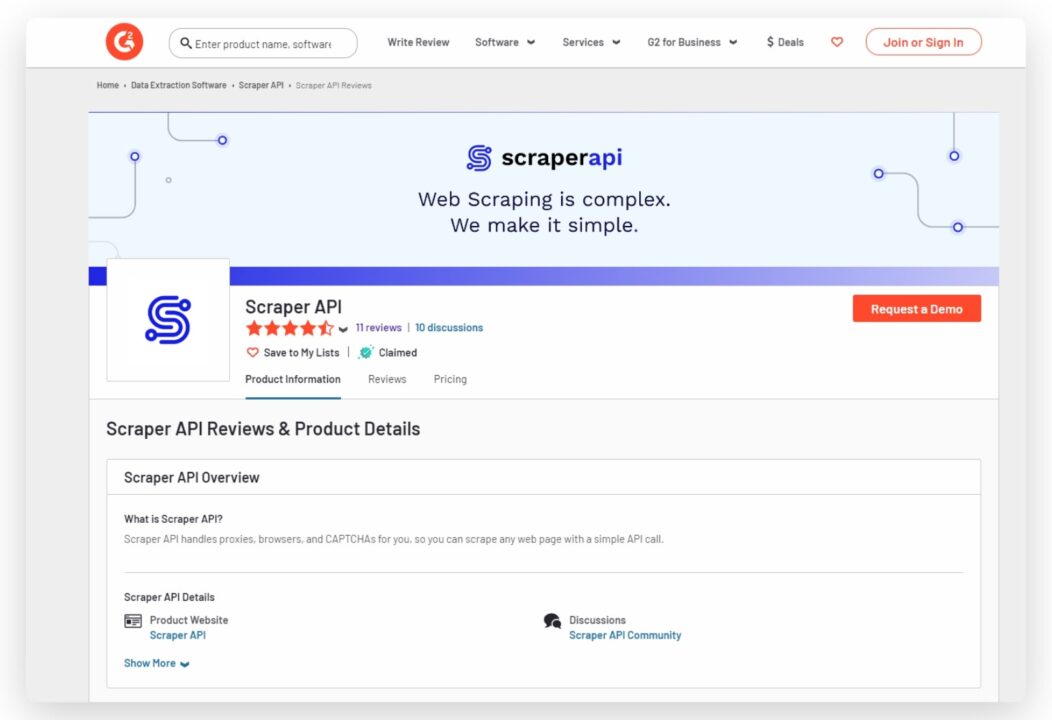Click the 'What is Scraper API?' text

coord(173,519)
